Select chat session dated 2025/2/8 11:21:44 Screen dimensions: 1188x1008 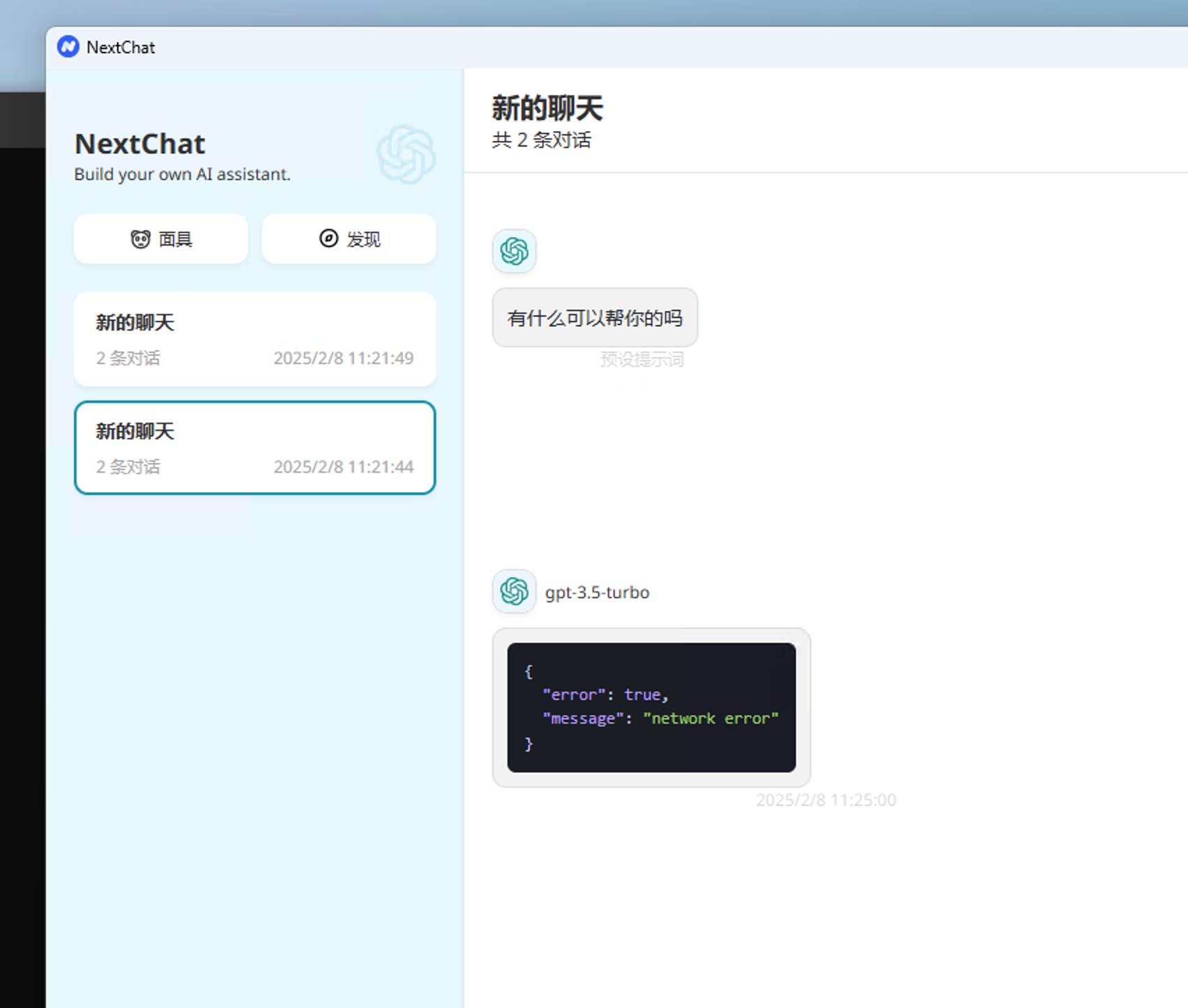click(255, 448)
